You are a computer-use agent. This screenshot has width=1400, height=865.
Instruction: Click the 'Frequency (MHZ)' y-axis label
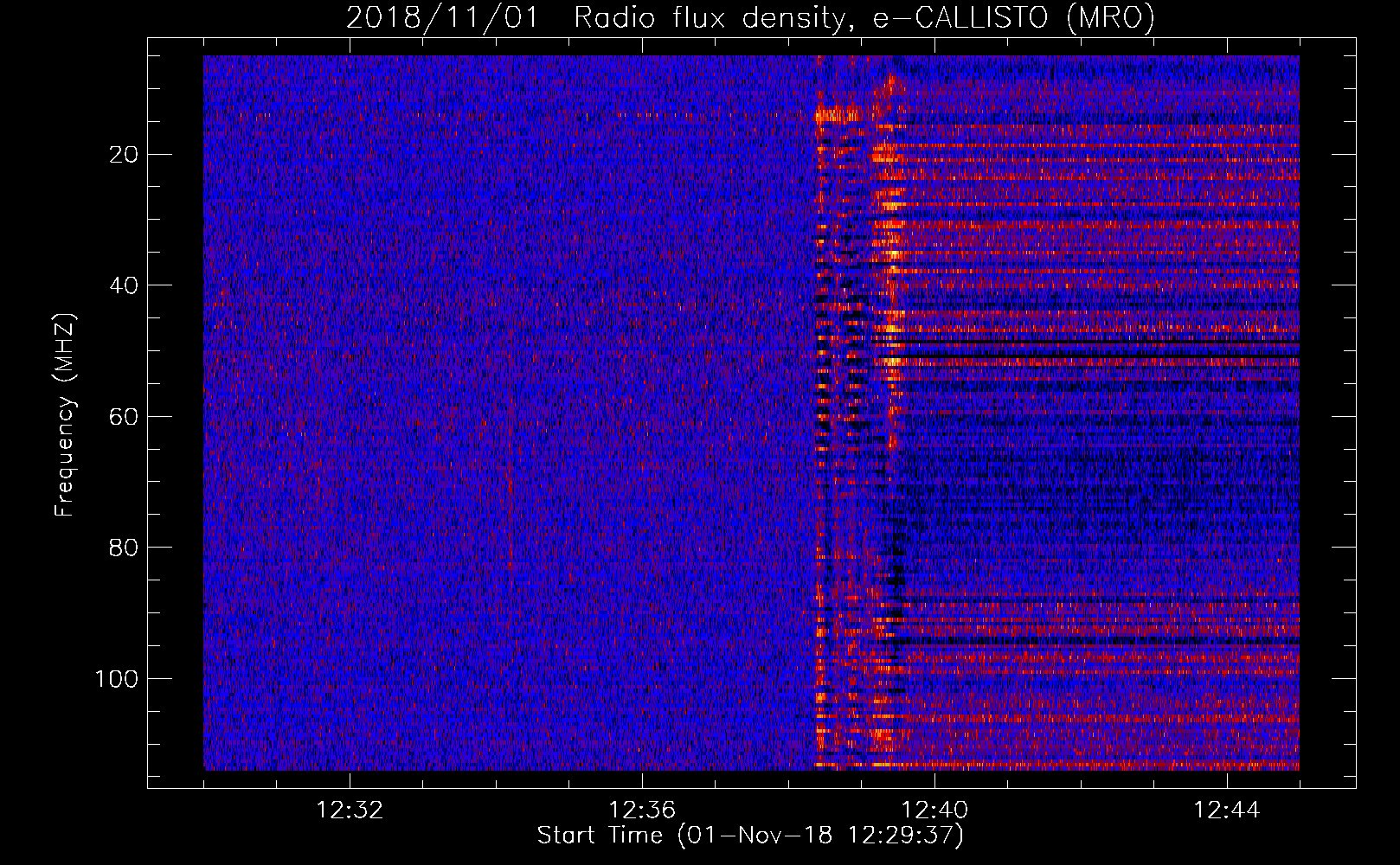[x=65, y=415]
